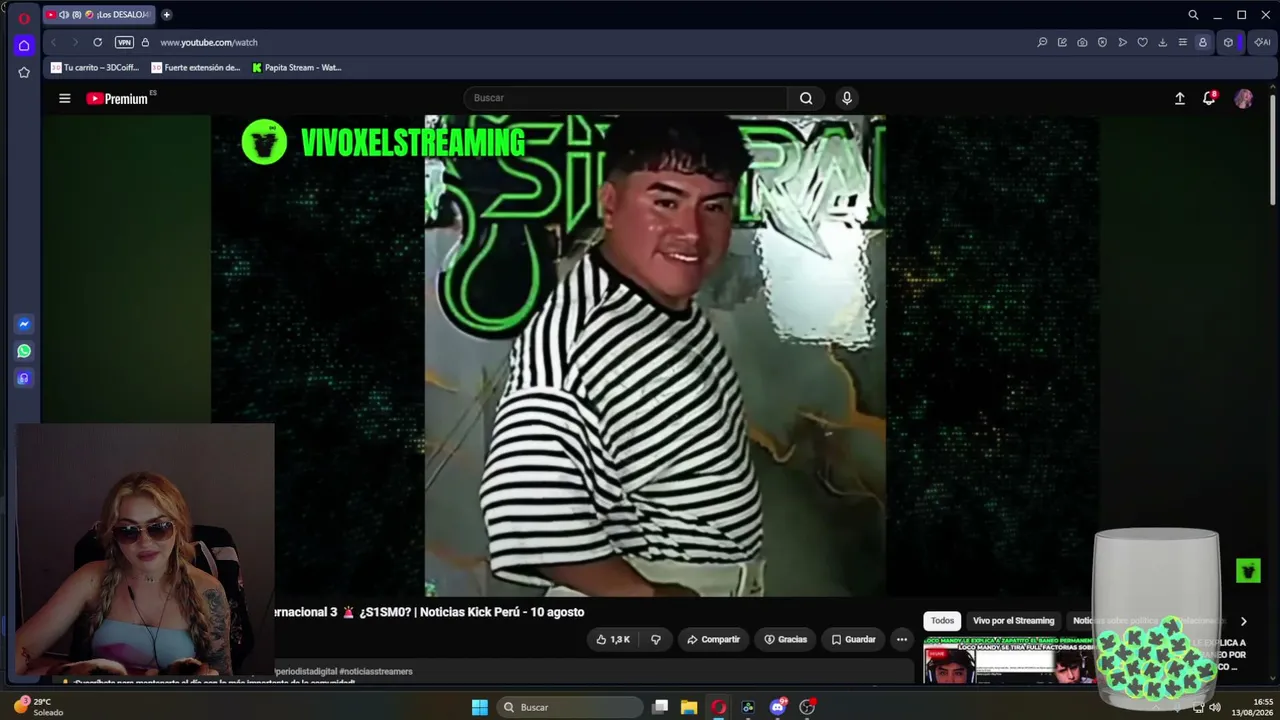
Task: Open Discord from the Windows taskbar
Action: pyautogui.click(x=777, y=707)
